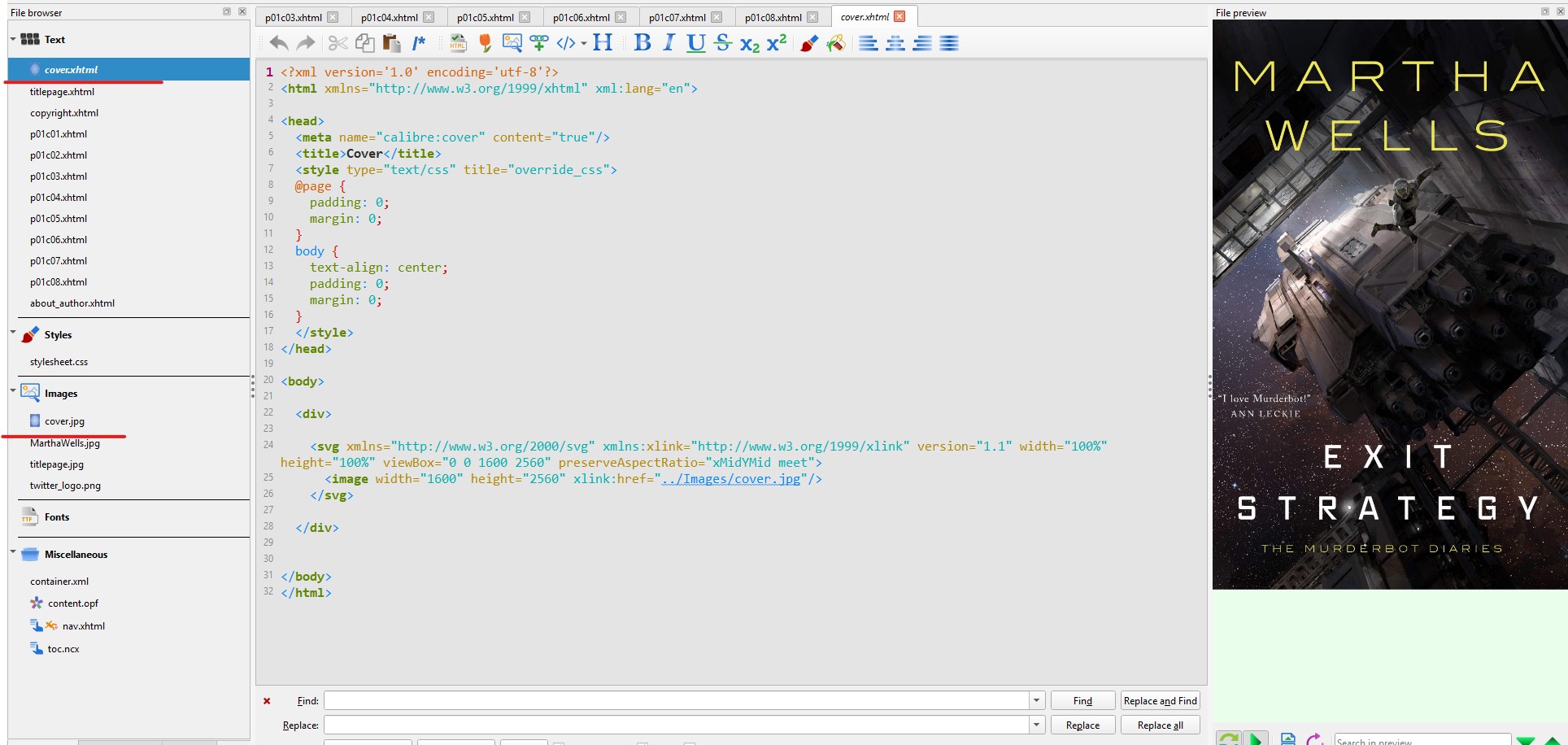Open stylesheet.css in the file browser
The height and width of the screenshot is (745, 1568).
pos(59,362)
